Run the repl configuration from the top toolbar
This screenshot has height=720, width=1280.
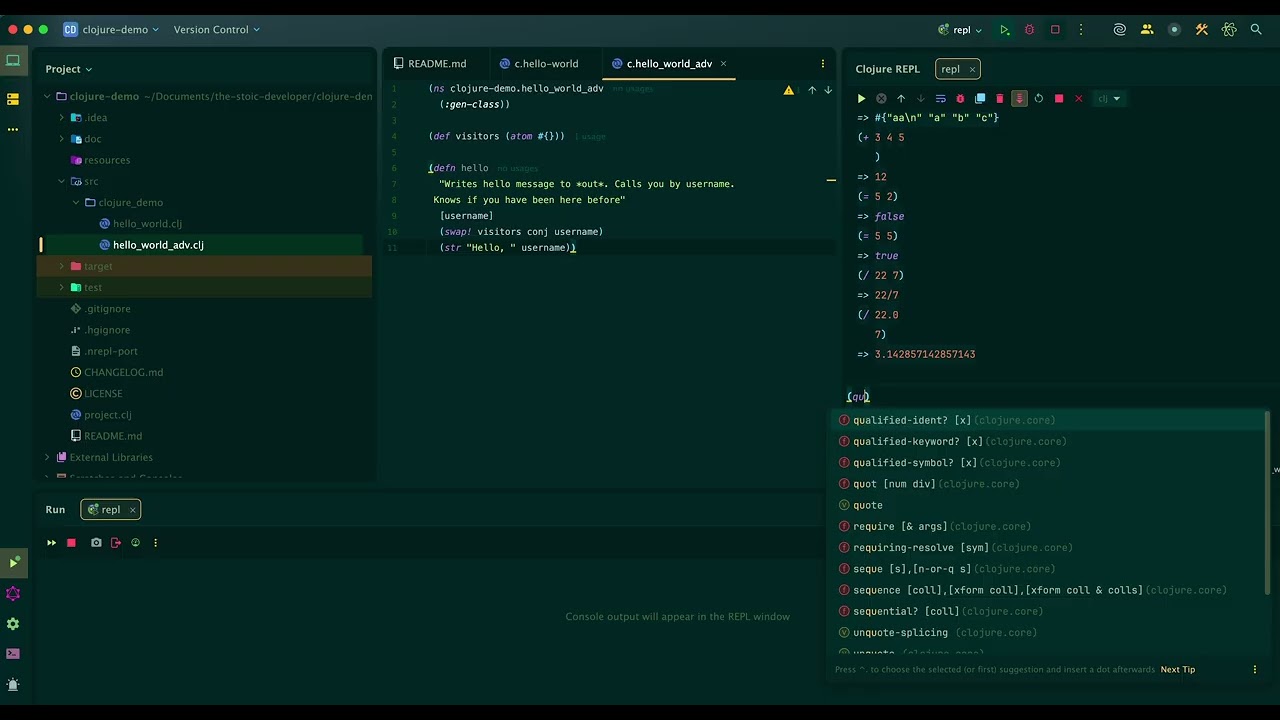coord(1004,30)
